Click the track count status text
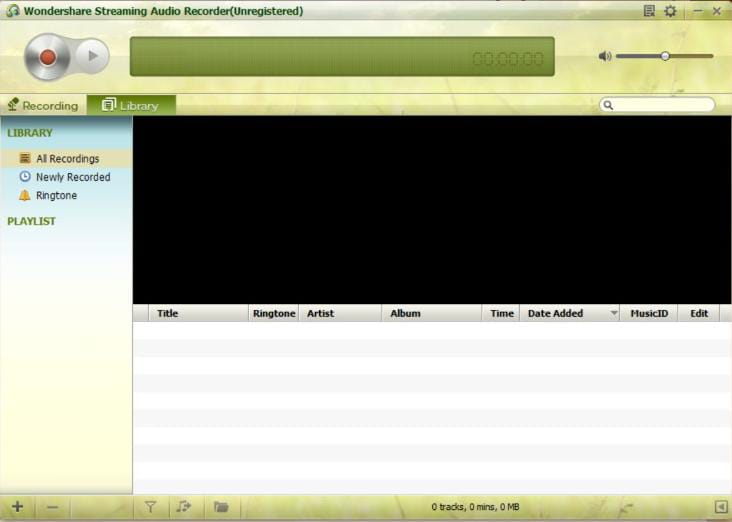Image resolution: width=732 pixels, height=522 pixels. point(475,507)
